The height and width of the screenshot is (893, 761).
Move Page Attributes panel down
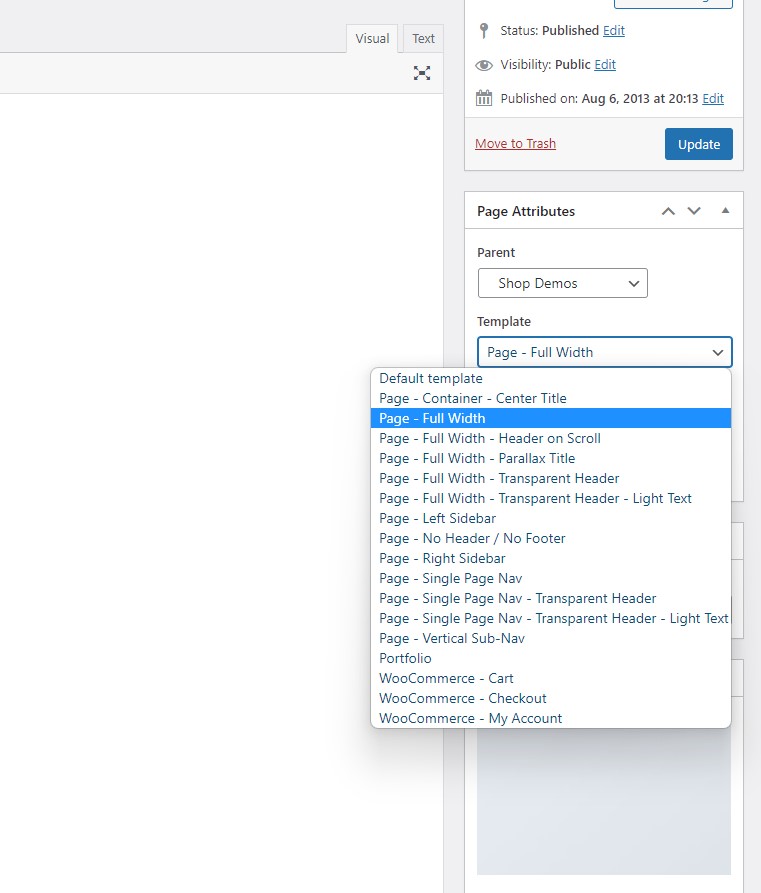click(x=694, y=211)
